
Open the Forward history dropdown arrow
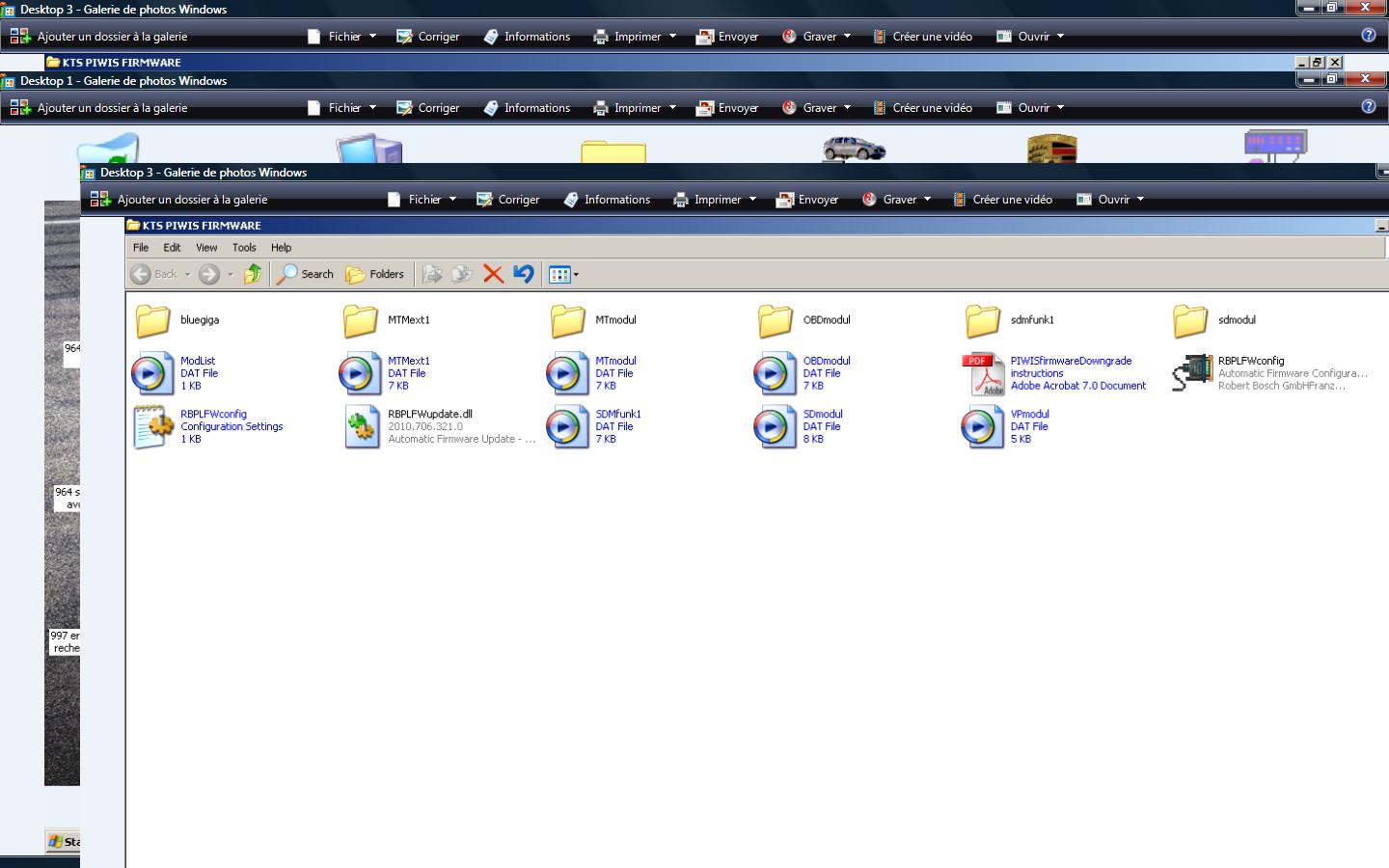[x=231, y=275]
